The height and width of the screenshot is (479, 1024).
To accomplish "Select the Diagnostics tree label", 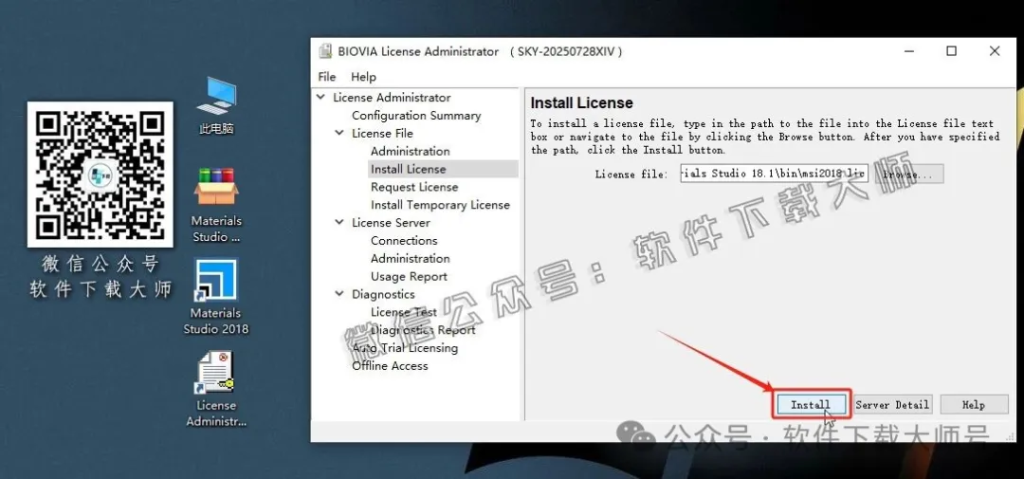I will (383, 294).
